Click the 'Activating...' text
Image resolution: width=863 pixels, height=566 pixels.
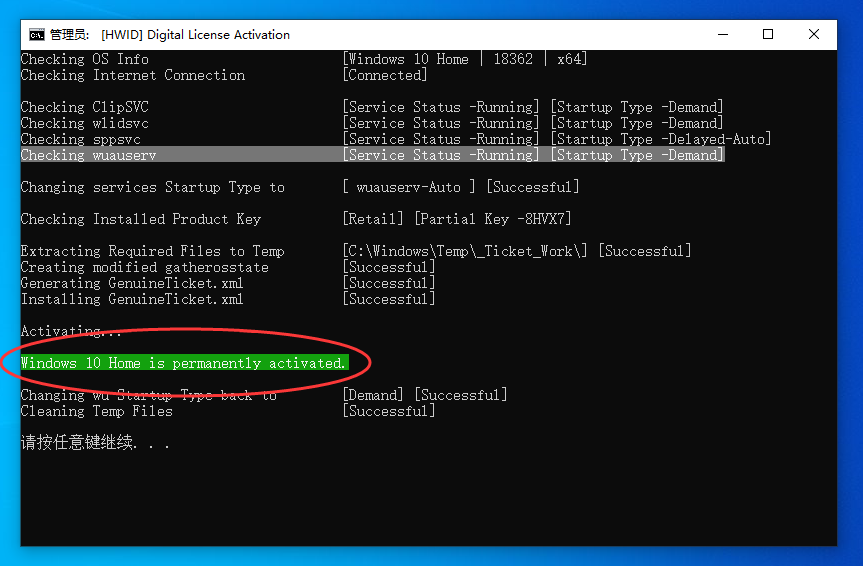click(71, 331)
